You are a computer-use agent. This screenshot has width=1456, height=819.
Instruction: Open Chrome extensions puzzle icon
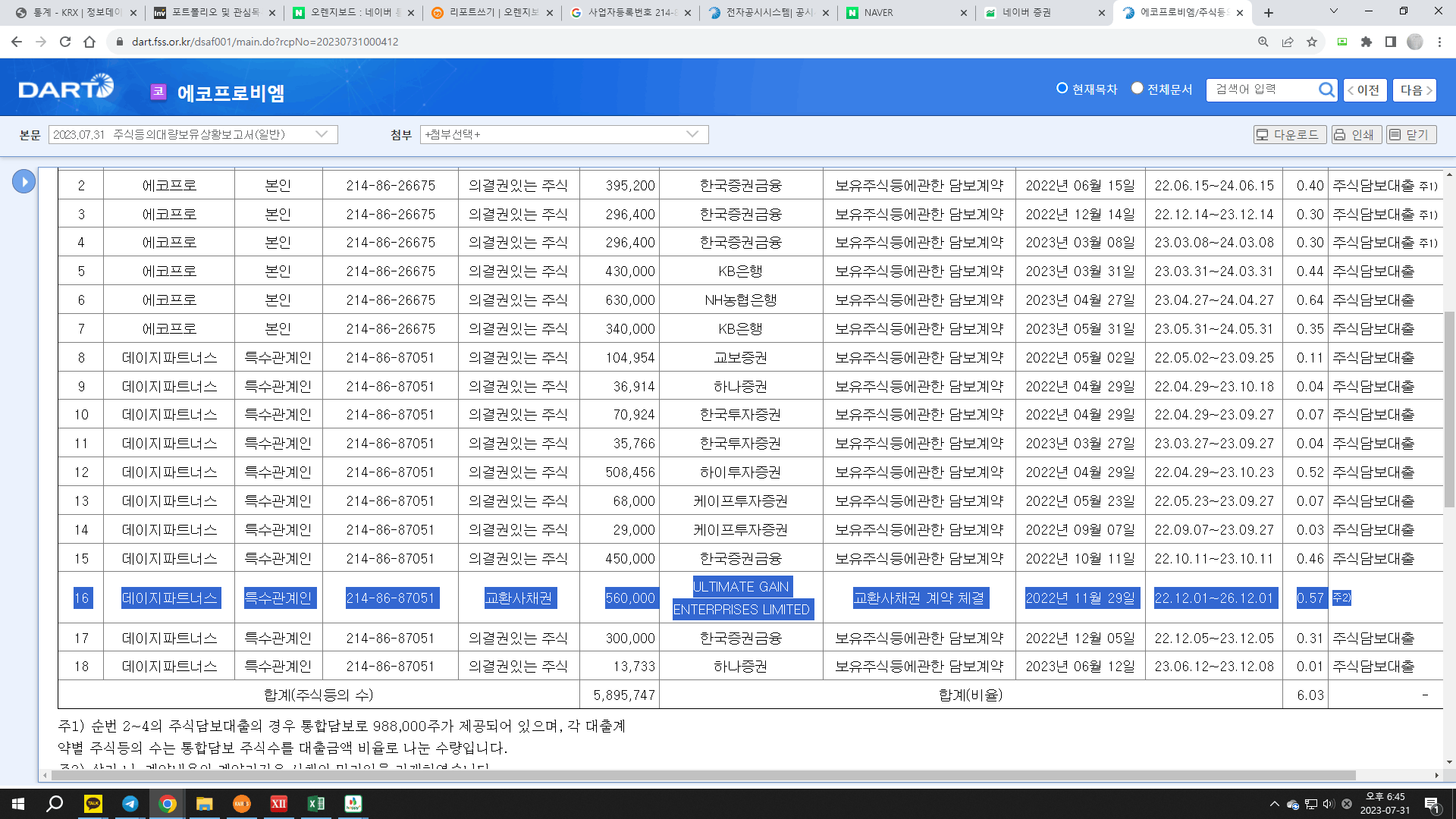(1367, 42)
